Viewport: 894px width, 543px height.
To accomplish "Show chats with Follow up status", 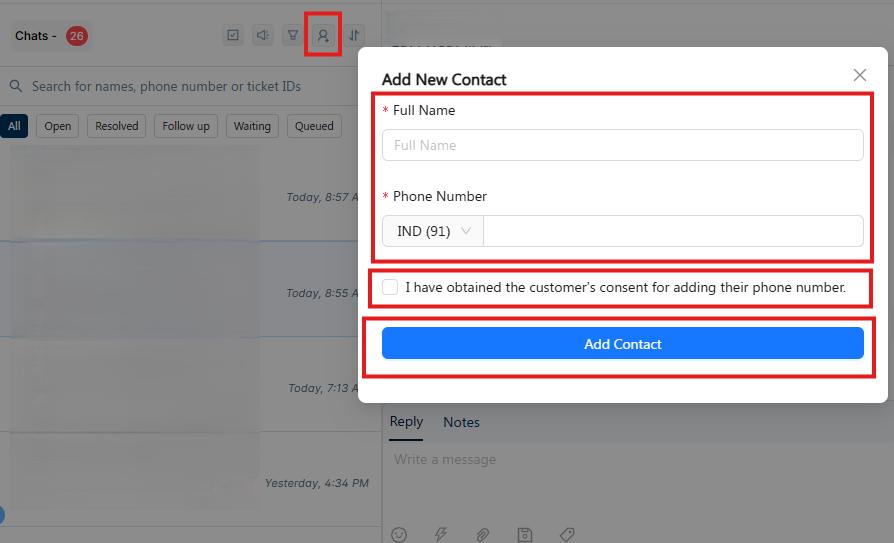I will coord(186,126).
